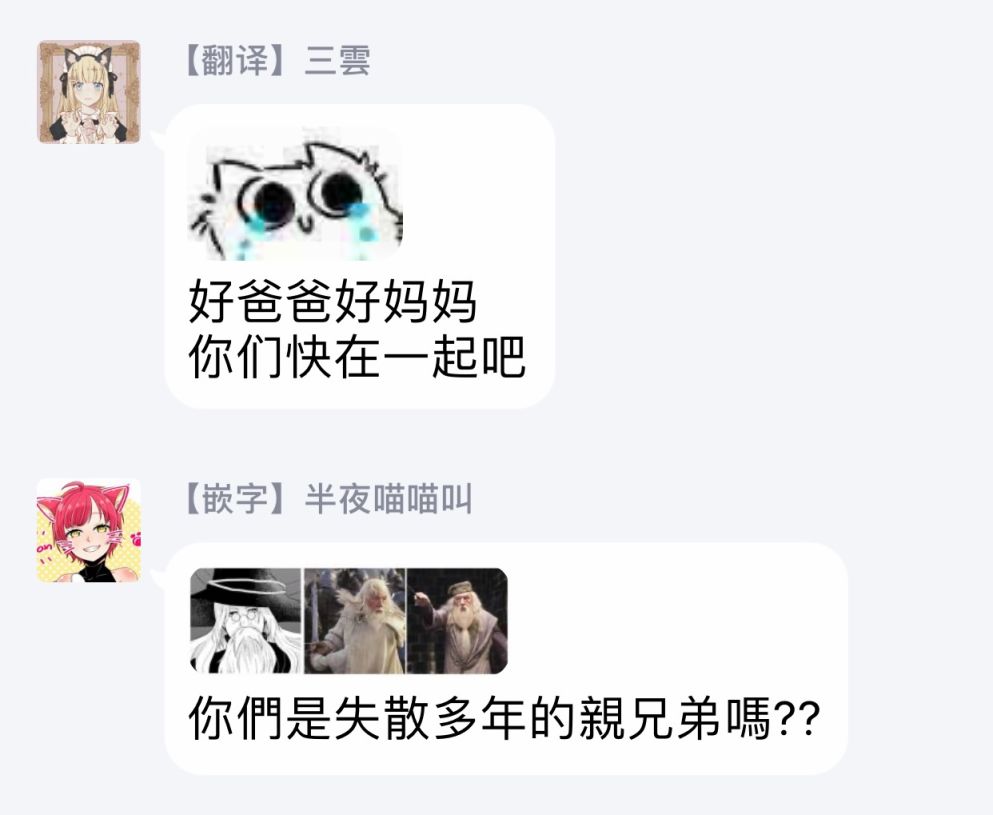Open the blonde cat-eared maid avatar
The image size is (993, 815).
point(89,92)
